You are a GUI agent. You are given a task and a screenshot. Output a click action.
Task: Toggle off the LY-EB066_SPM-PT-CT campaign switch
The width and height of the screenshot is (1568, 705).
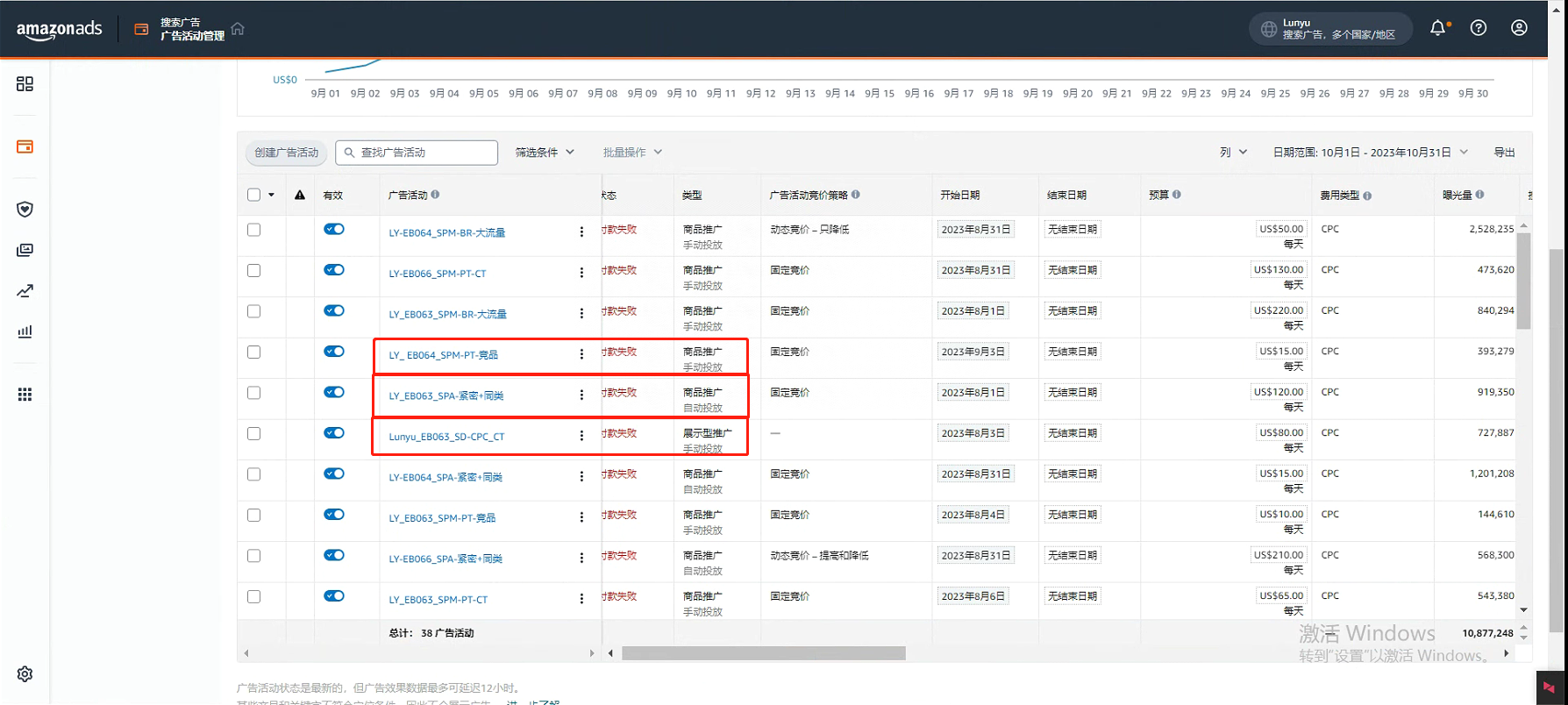tap(334, 270)
